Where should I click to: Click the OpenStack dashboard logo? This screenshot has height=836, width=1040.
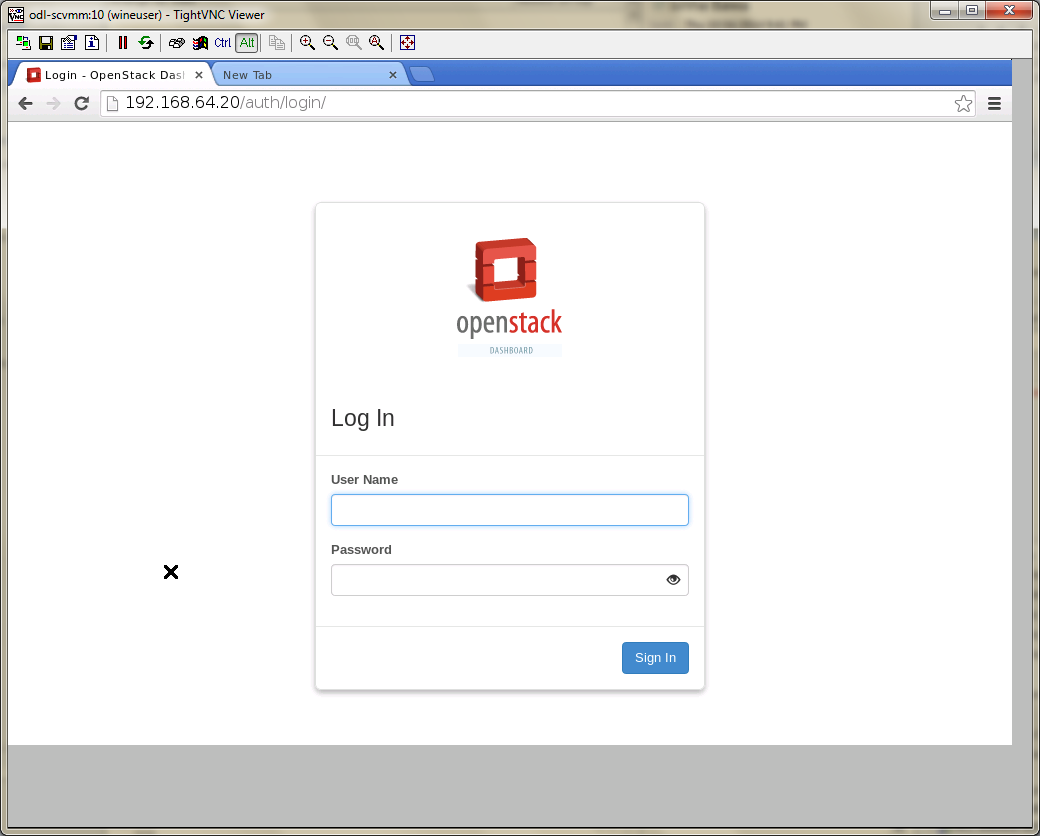509,297
